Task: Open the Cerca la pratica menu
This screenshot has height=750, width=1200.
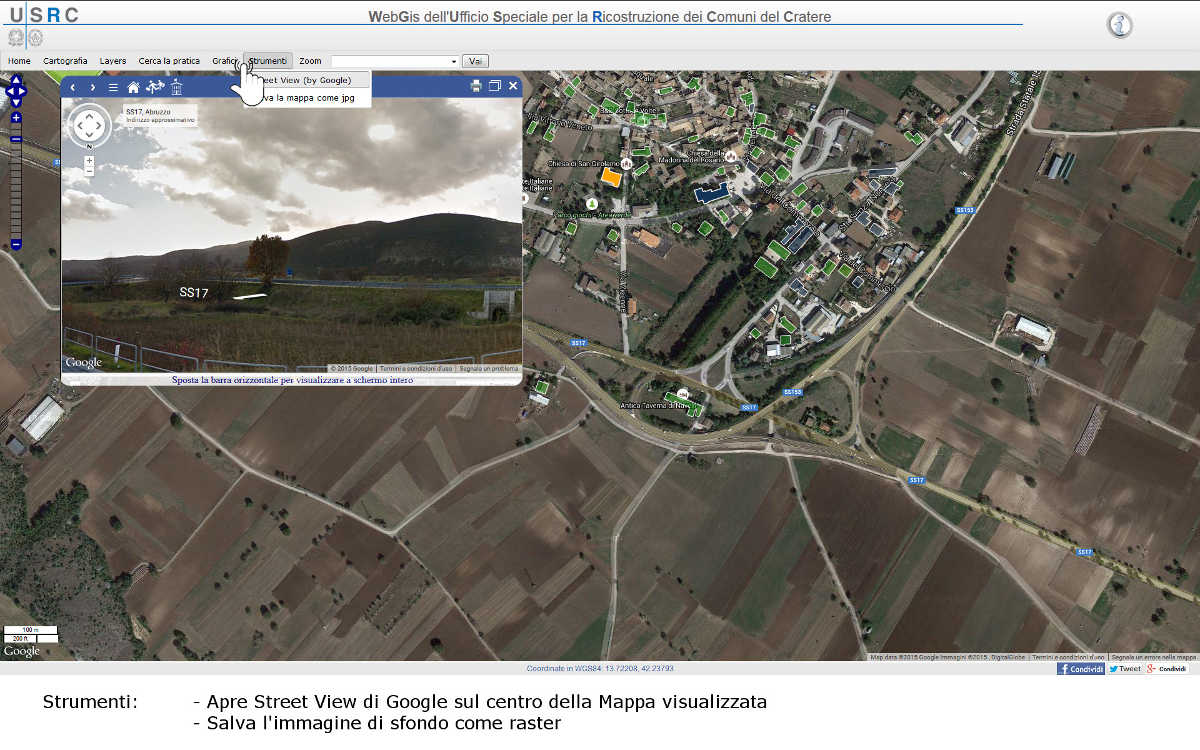Action: [169, 61]
